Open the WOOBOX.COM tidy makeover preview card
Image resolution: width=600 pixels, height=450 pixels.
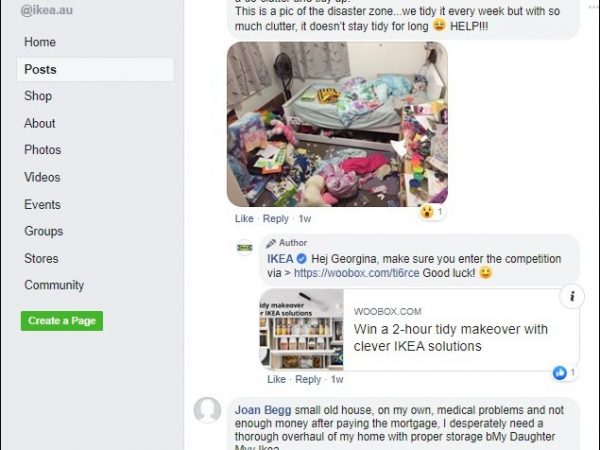tap(419, 330)
